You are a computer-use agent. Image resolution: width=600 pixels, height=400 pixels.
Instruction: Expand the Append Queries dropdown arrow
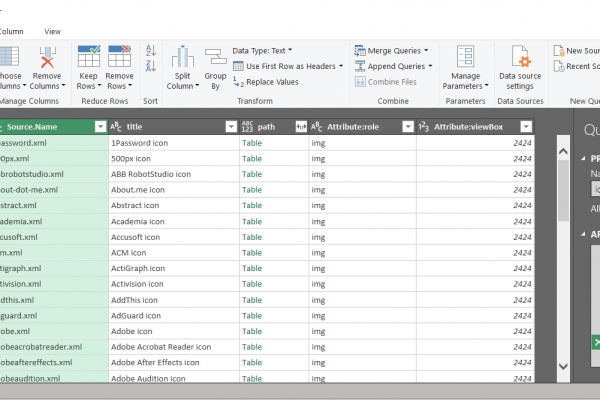(430, 66)
